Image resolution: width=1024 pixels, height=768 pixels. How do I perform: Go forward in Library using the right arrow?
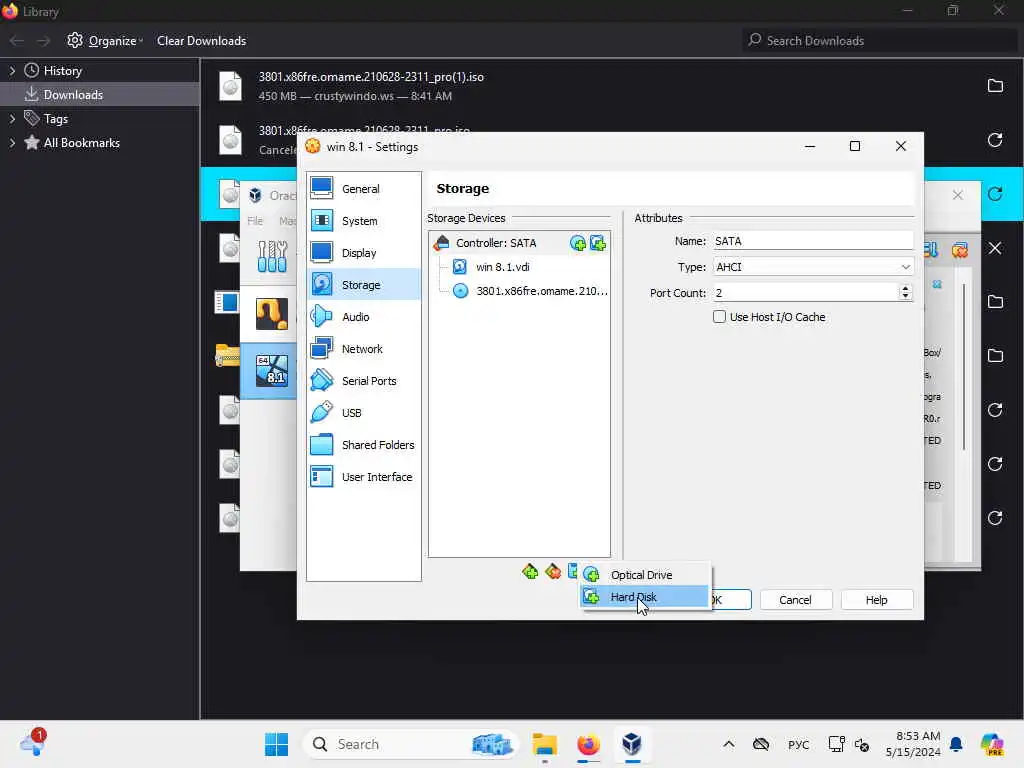coord(43,40)
